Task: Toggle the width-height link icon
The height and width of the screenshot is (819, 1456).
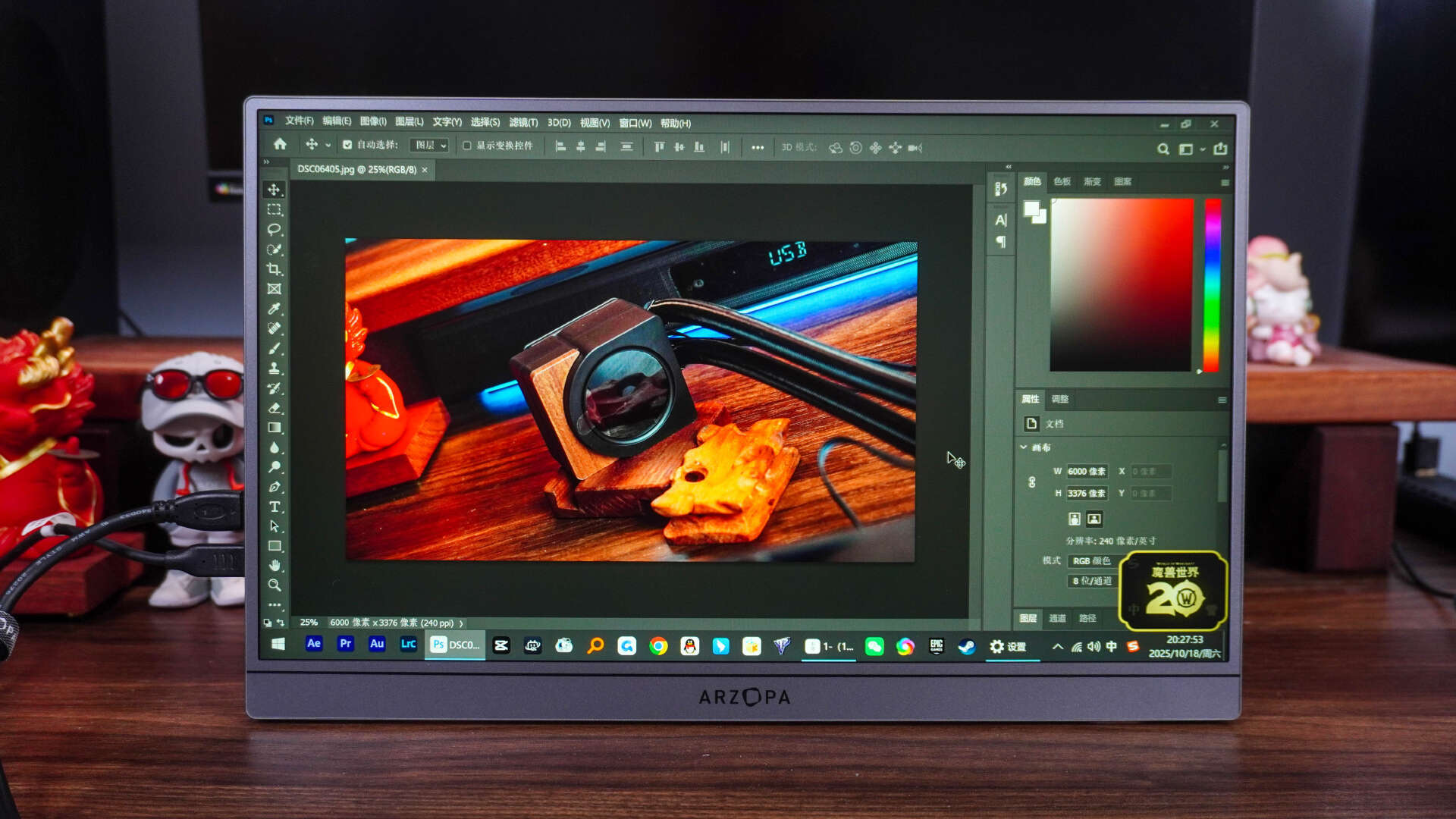Action: click(x=1031, y=482)
